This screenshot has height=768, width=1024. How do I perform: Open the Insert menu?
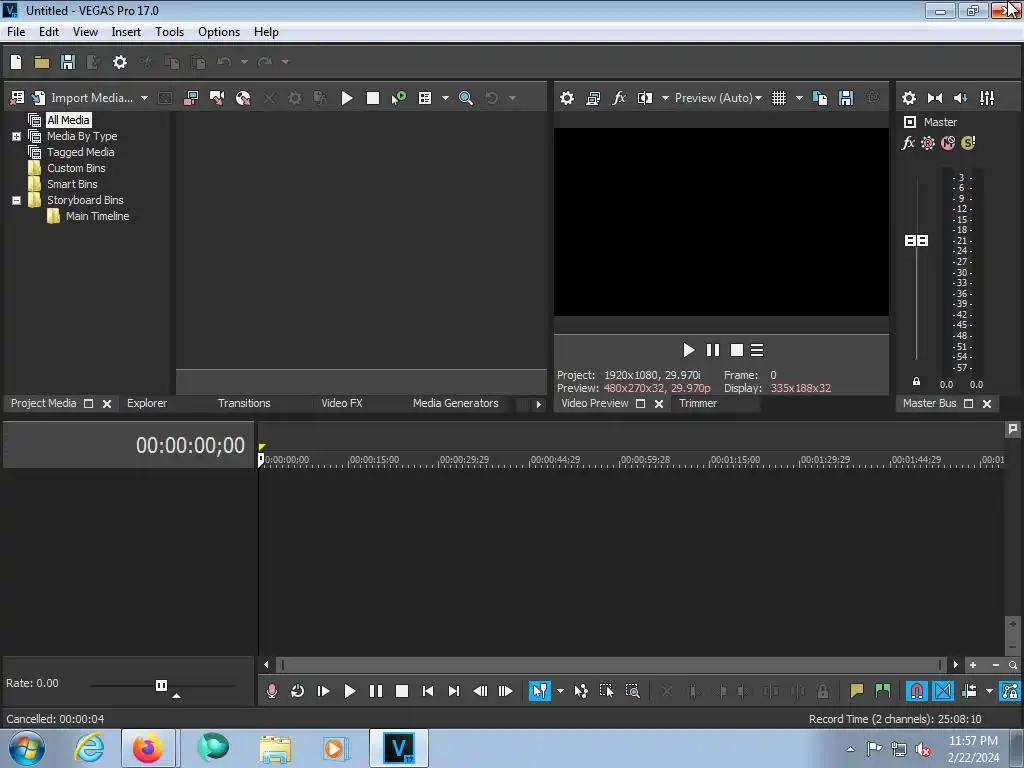pos(126,32)
